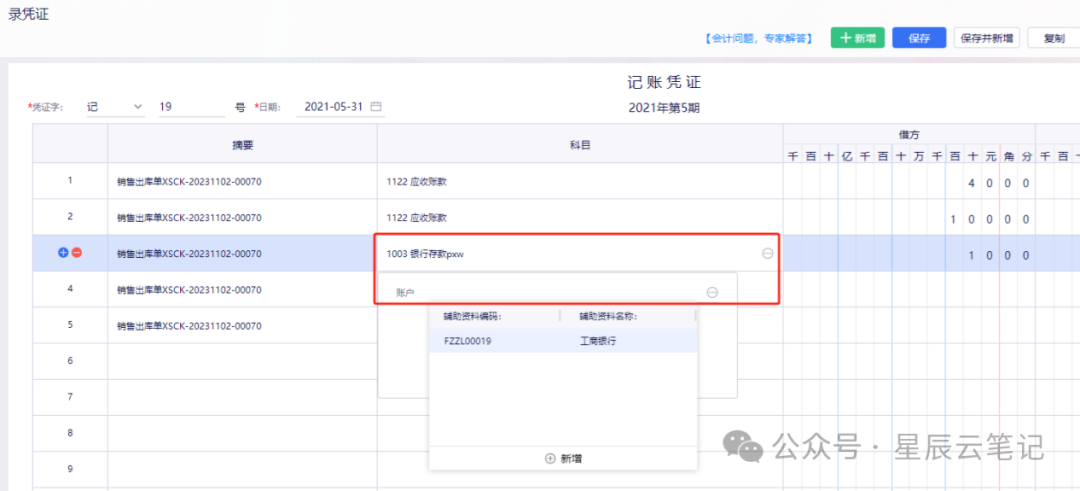Click the 保存并新增 button
The height and width of the screenshot is (491, 1080).
coord(987,39)
